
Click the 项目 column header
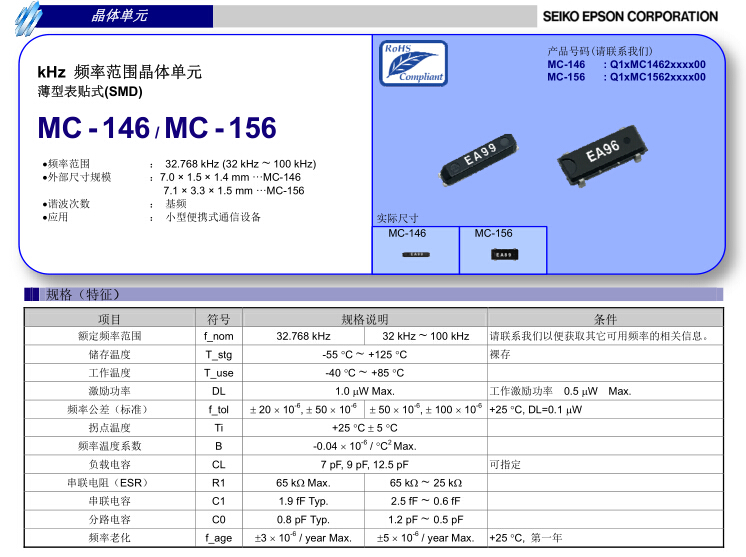pyautogui.click(x=109, y=319)
